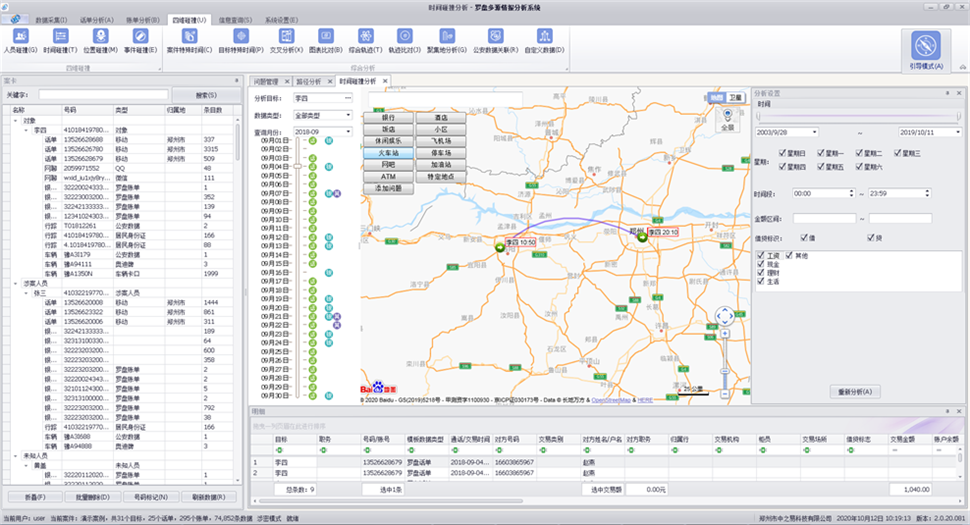
Task: Uncheck the 现金 checkbox
Action: coord(761,264)
